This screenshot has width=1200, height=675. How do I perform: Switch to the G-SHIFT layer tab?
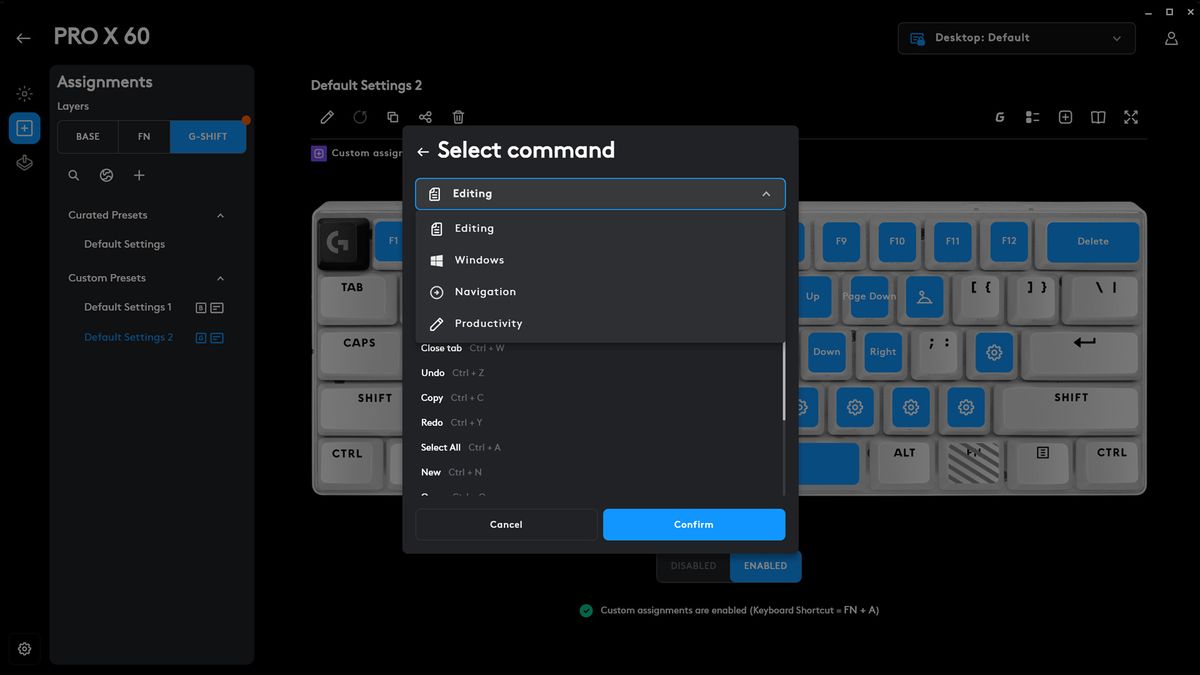pyautogui.click(x=208, y=136)
